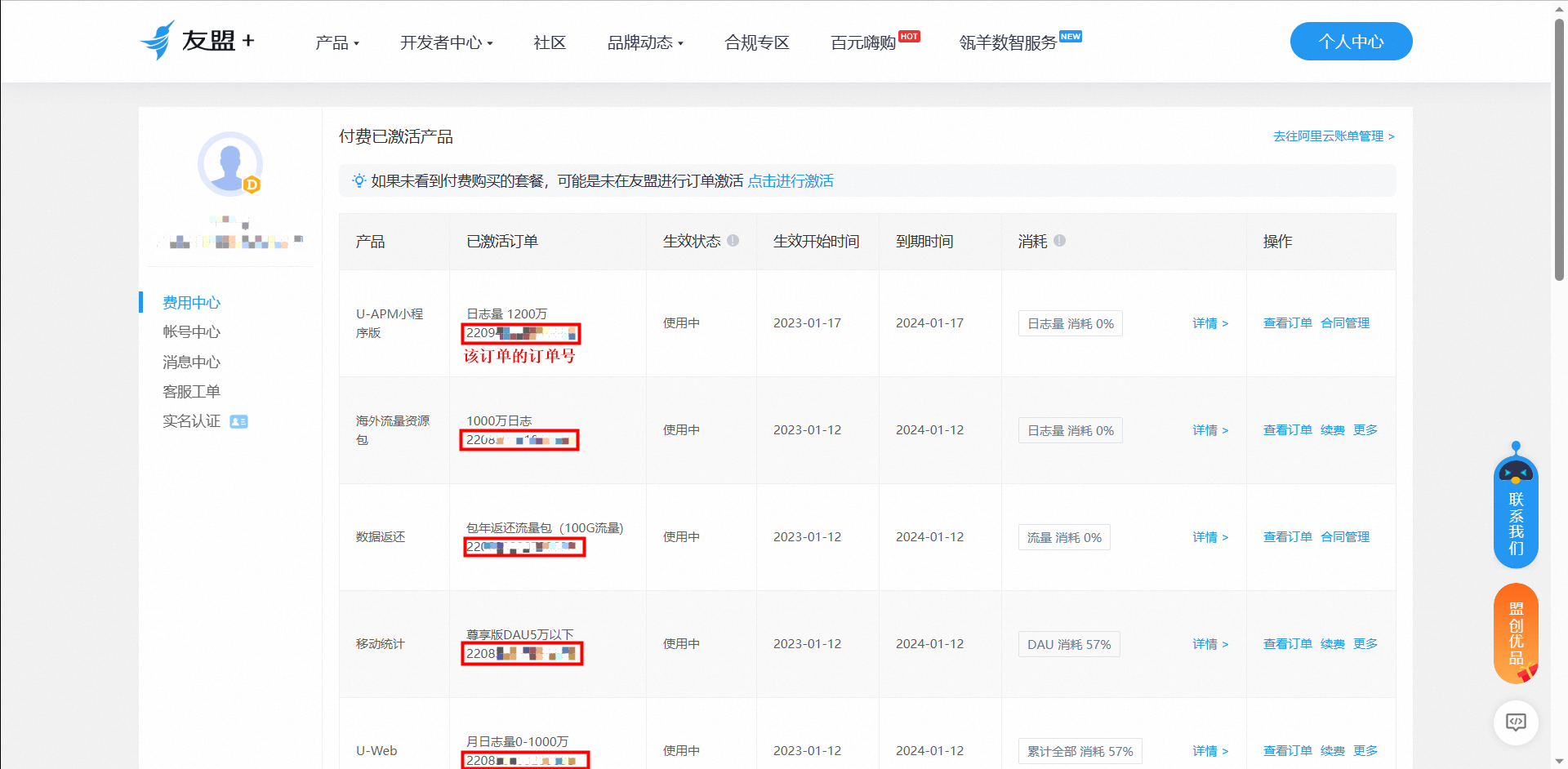Viewport: 1568px width, 769px height.
Task: Click the info icon beside 生效状态
Action: click(733, 241)
